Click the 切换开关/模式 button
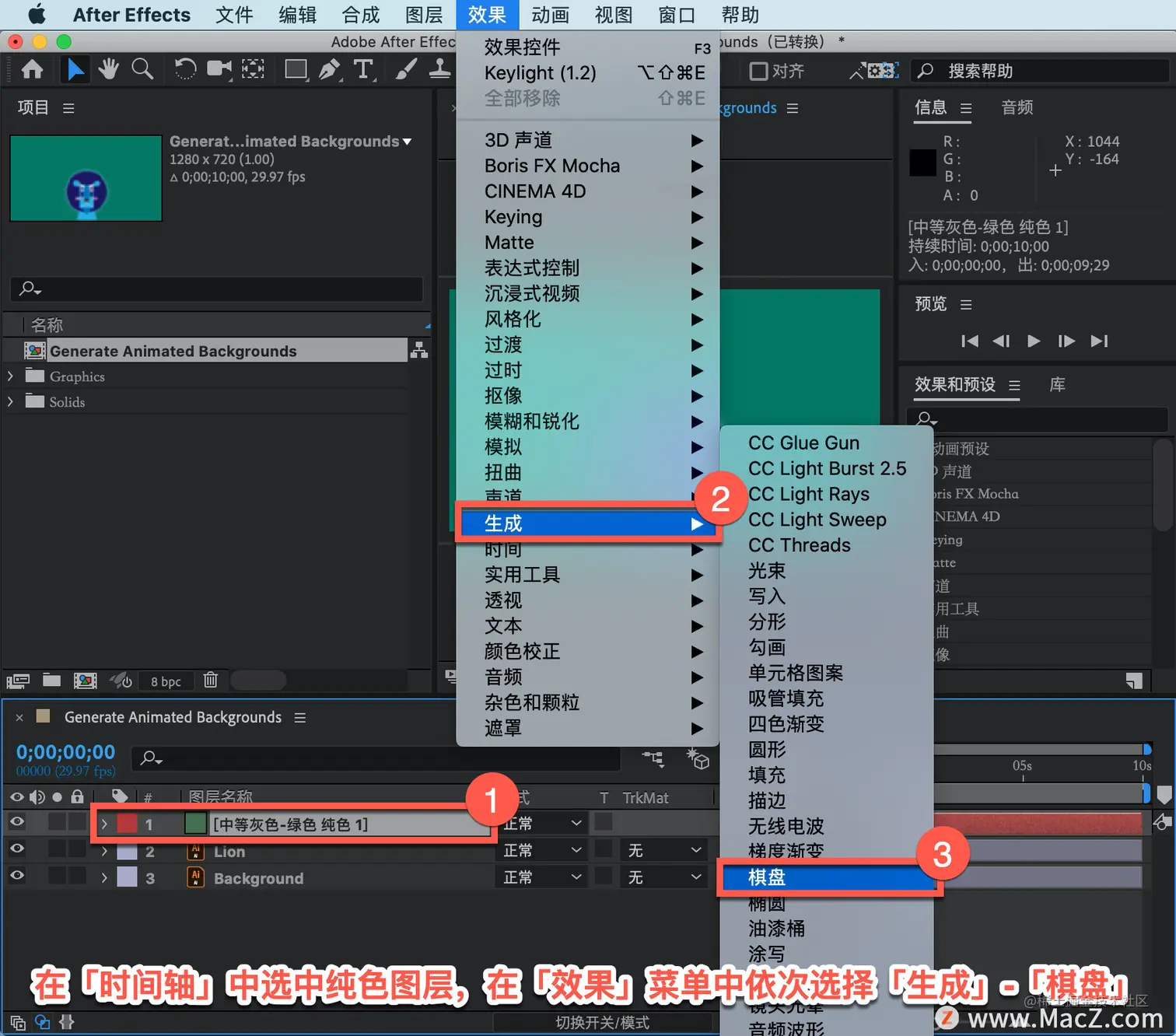This screenshot has height=1036, width=1176. point(602,1023)
